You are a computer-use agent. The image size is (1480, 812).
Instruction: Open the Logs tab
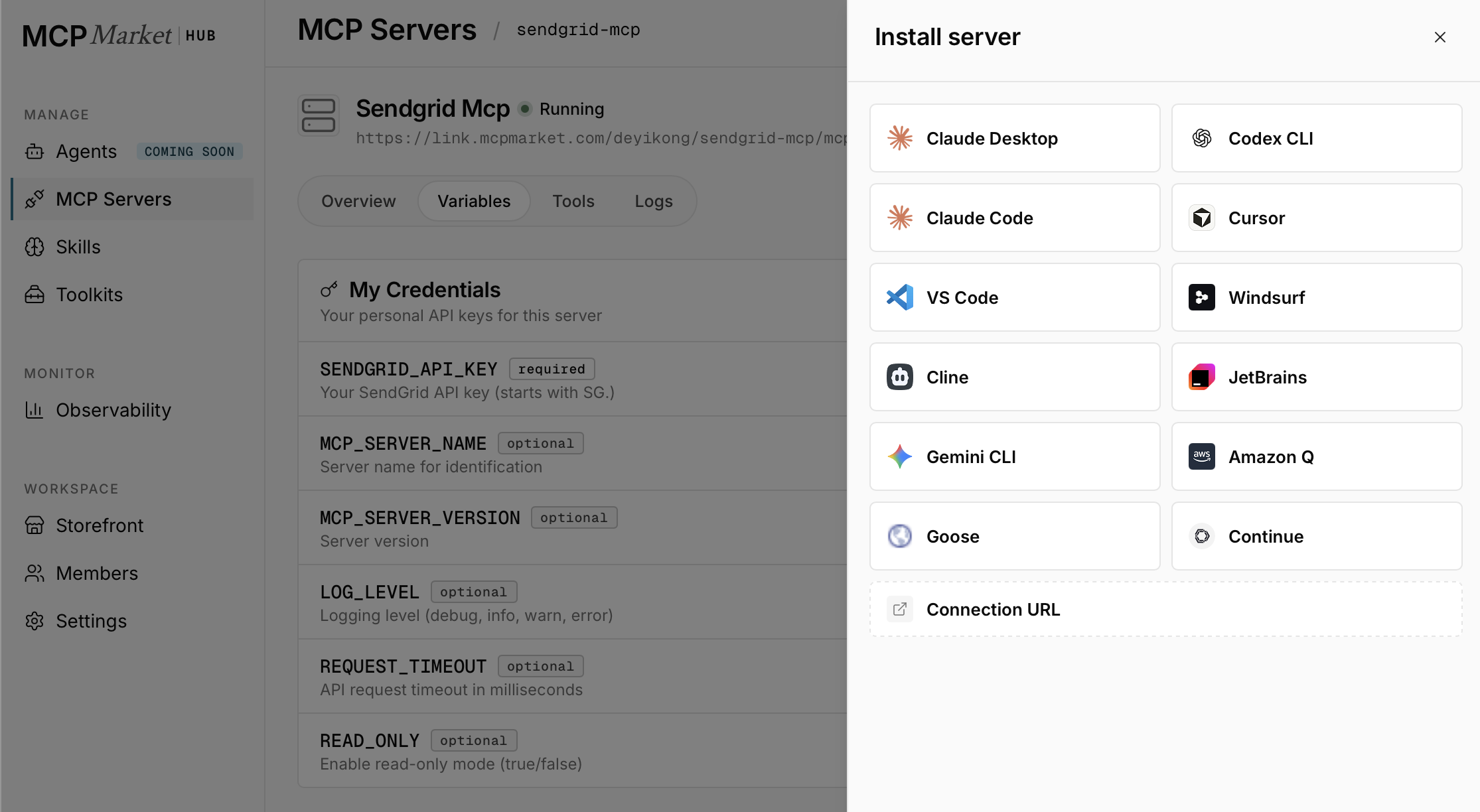654,201
